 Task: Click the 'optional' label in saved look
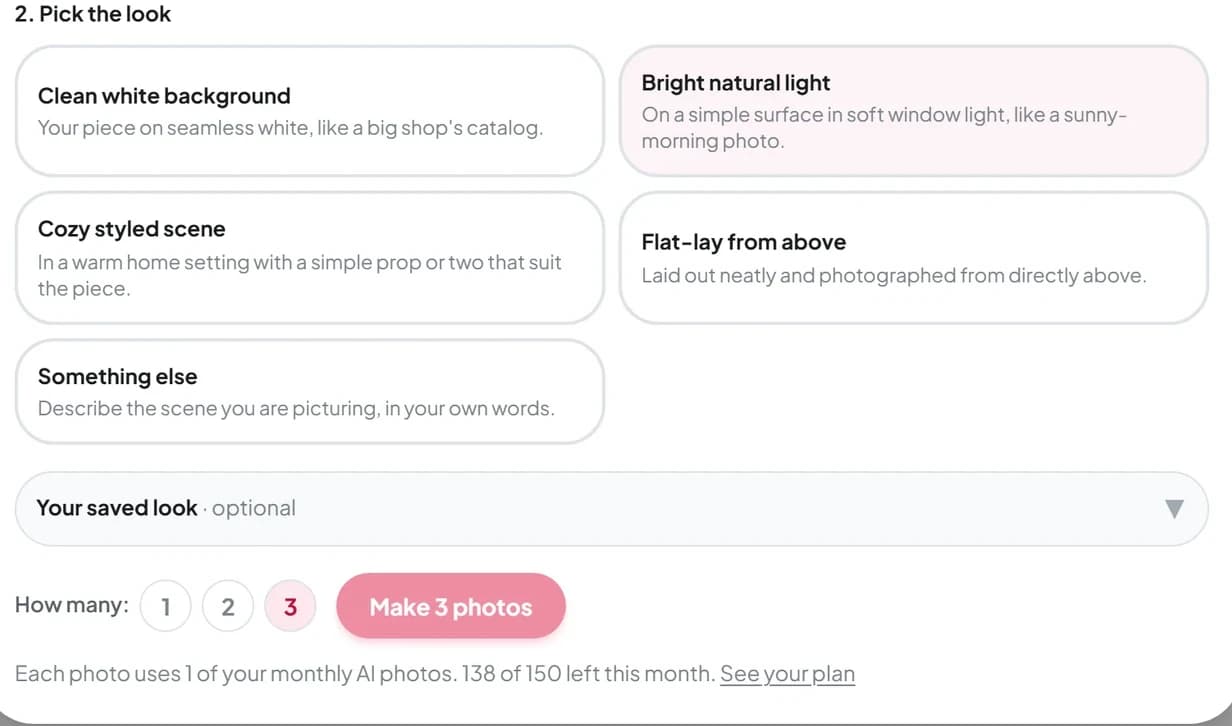tap(254, 508)
